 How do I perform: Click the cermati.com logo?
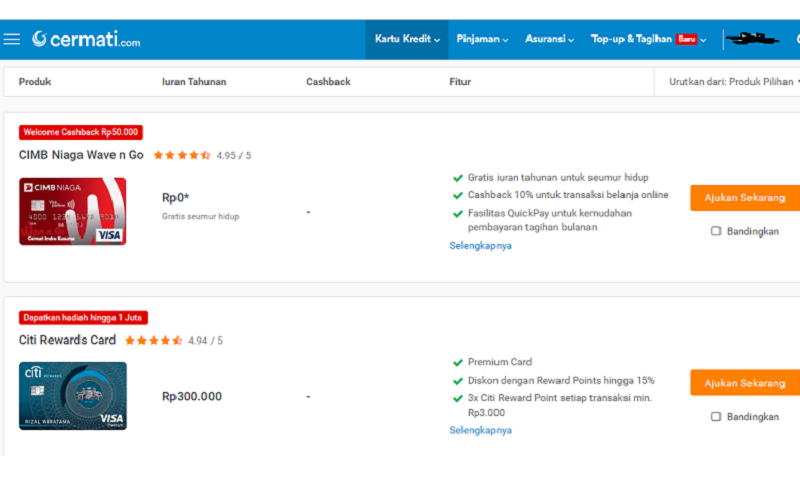tap(86, 39)
